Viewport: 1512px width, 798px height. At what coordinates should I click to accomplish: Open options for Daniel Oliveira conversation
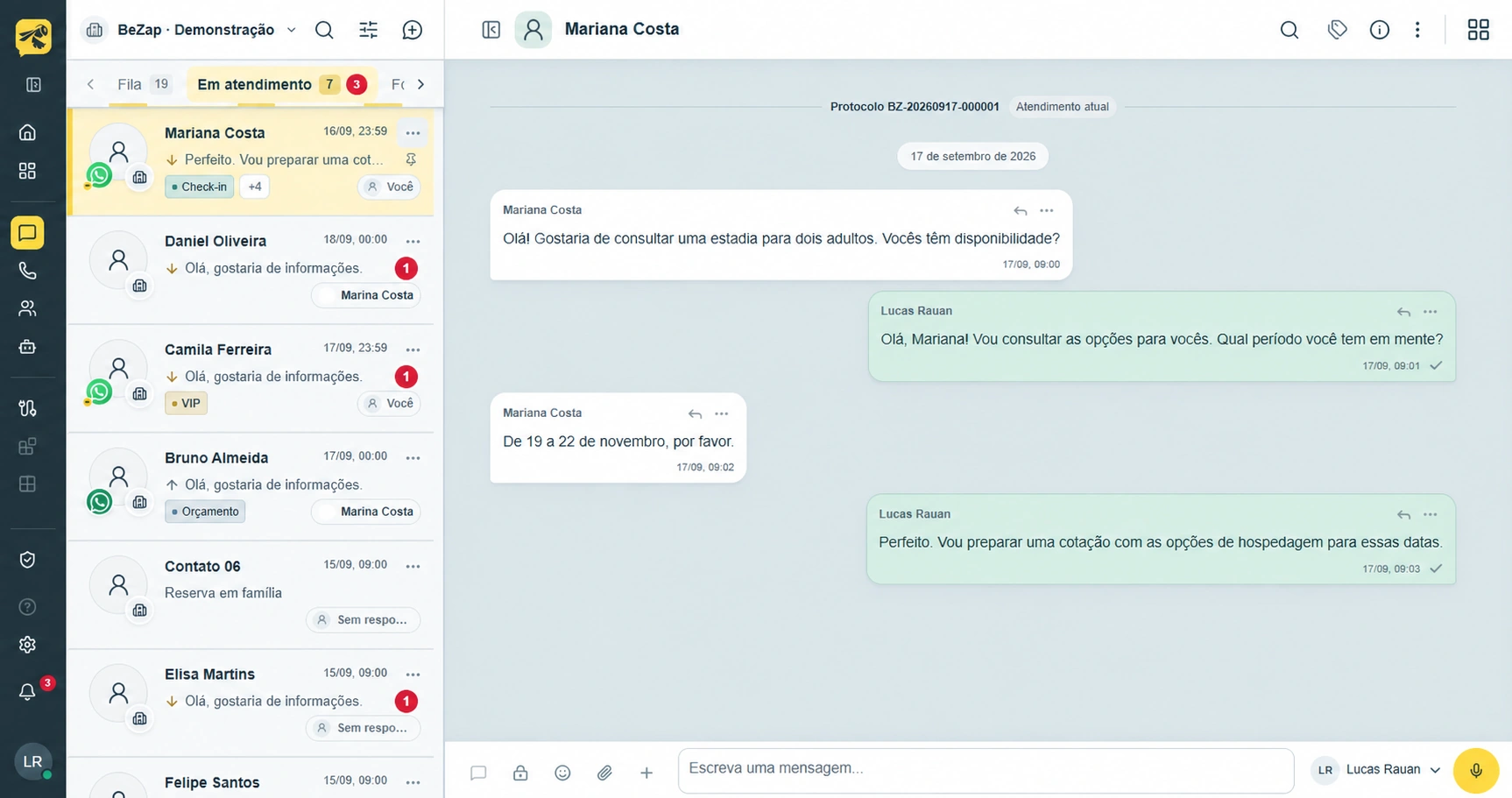click(413, 241)
